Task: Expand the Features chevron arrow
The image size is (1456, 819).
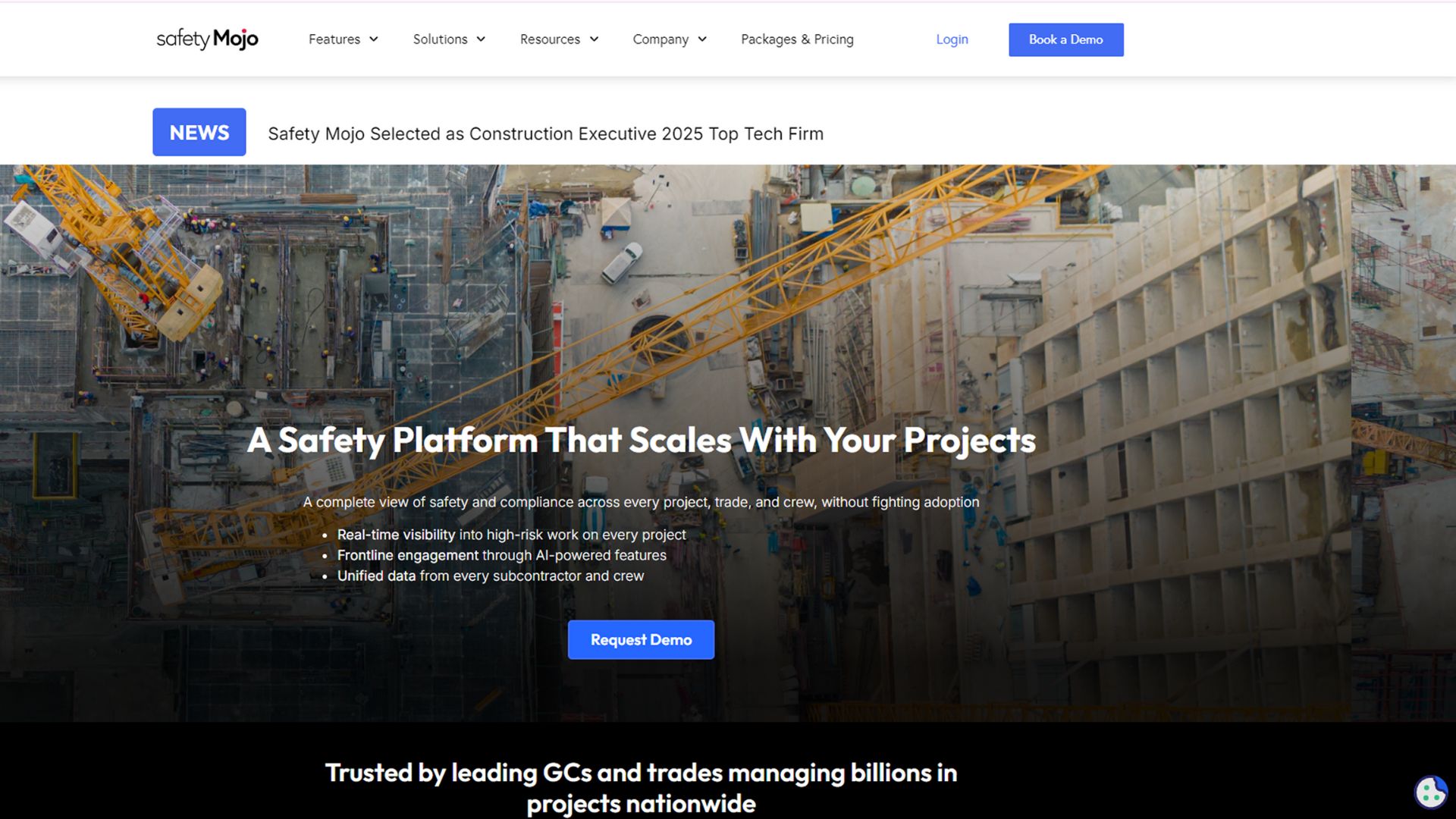Action: point(374,39)
